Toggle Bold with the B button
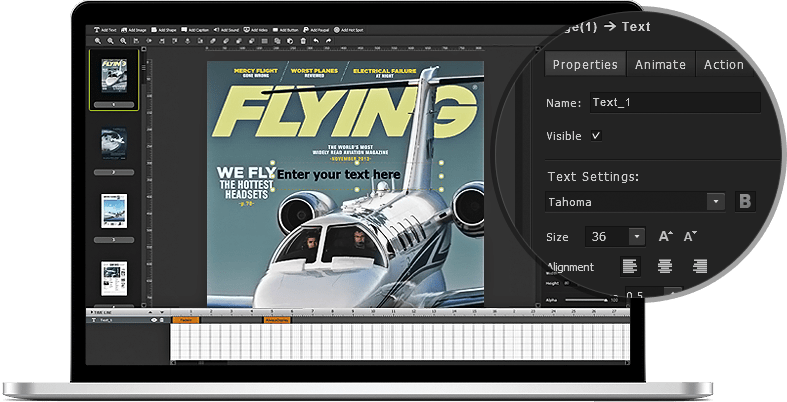 (745, 202)
